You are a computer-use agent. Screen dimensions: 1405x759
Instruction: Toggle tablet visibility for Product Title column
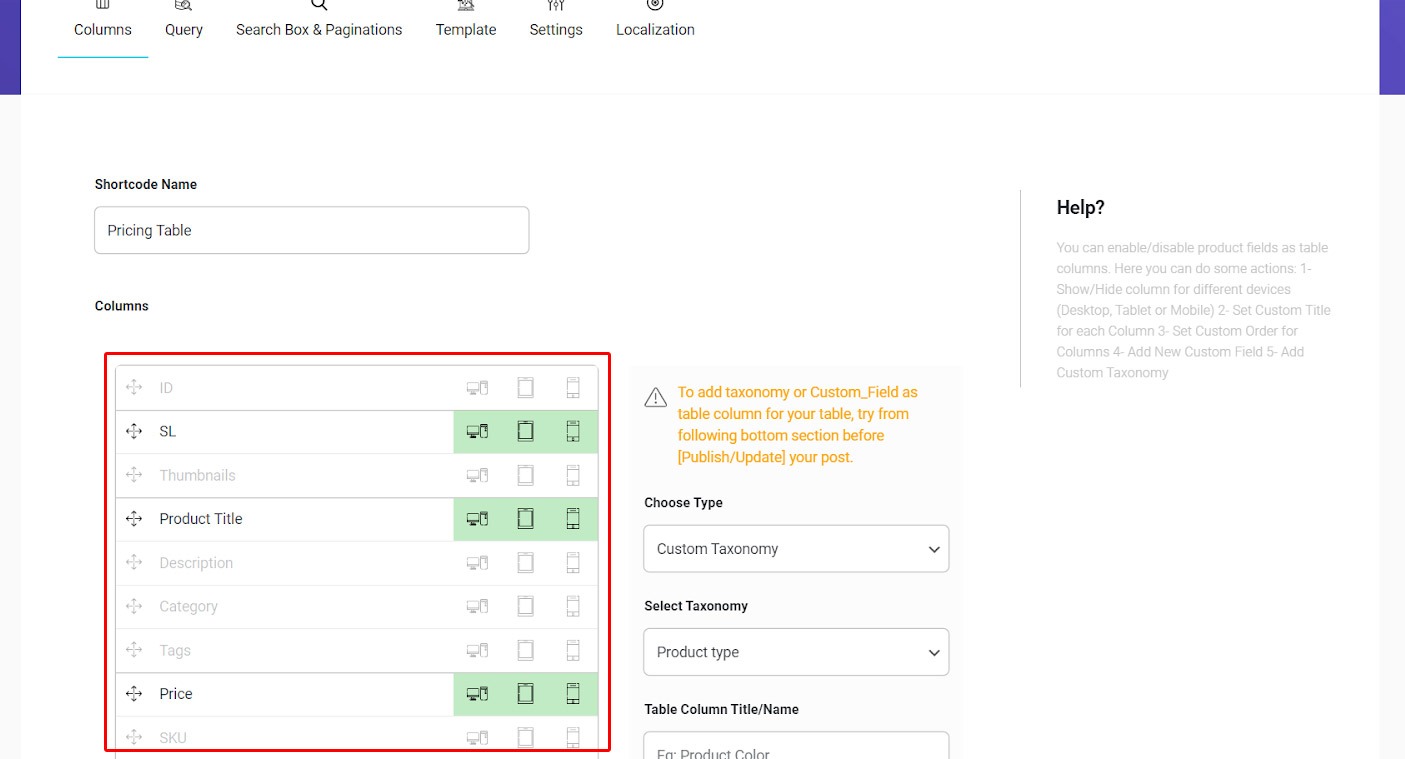525,518
